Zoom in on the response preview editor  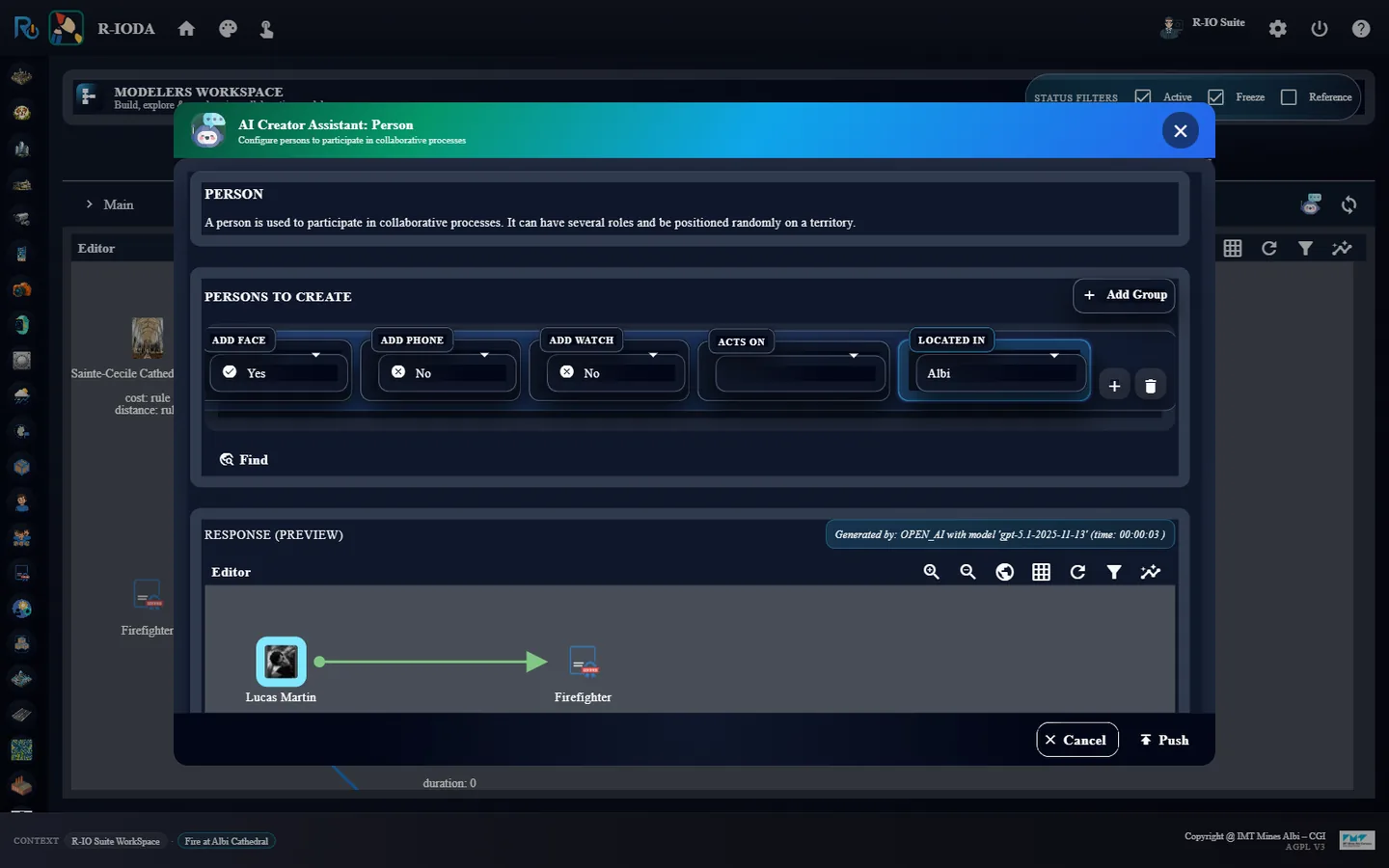click(x=931, y=572)
